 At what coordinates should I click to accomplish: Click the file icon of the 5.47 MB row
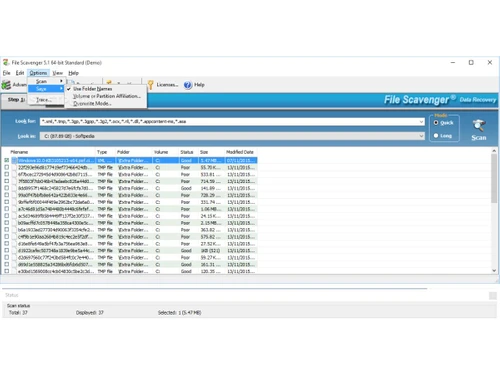pyautogui.click(x=14, y=160)
